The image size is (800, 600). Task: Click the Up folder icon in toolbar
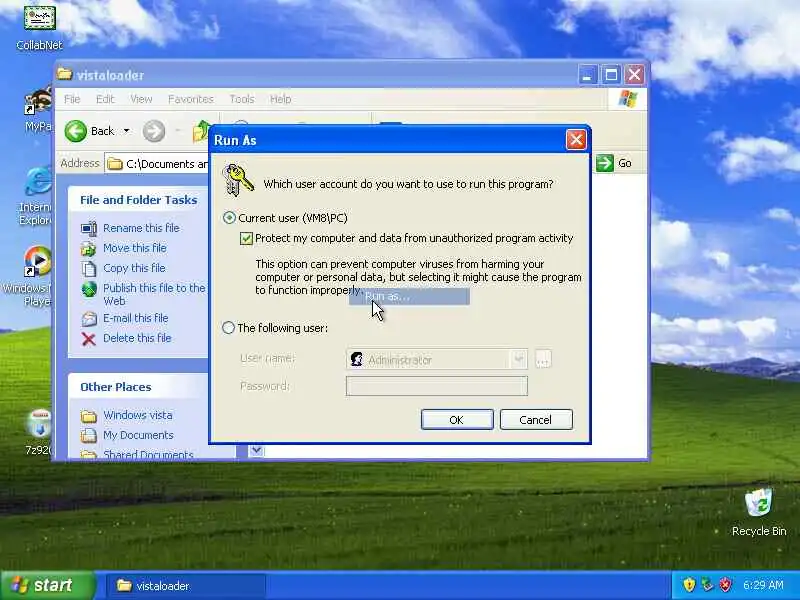(x=201, y=131)
